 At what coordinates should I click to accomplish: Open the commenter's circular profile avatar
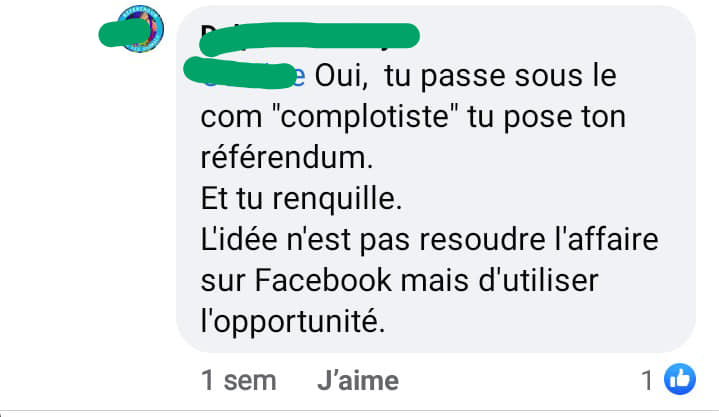coord(140,28)
